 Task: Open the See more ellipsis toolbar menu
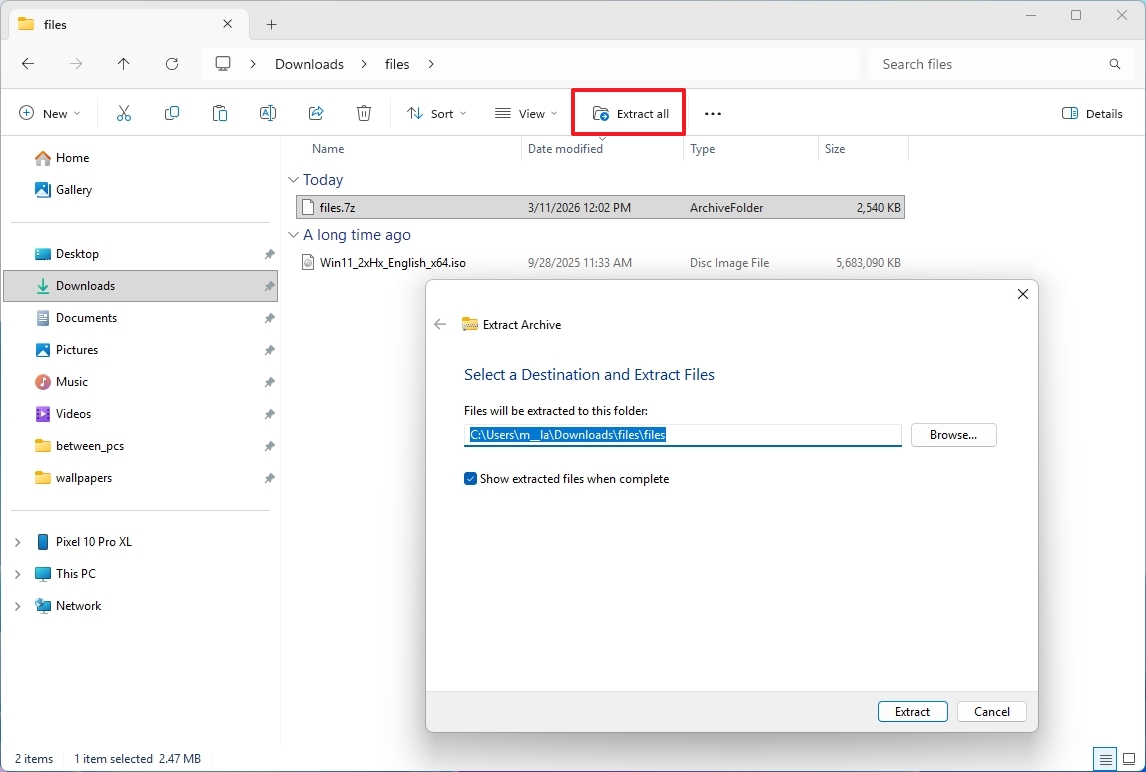tap(712, 113)
